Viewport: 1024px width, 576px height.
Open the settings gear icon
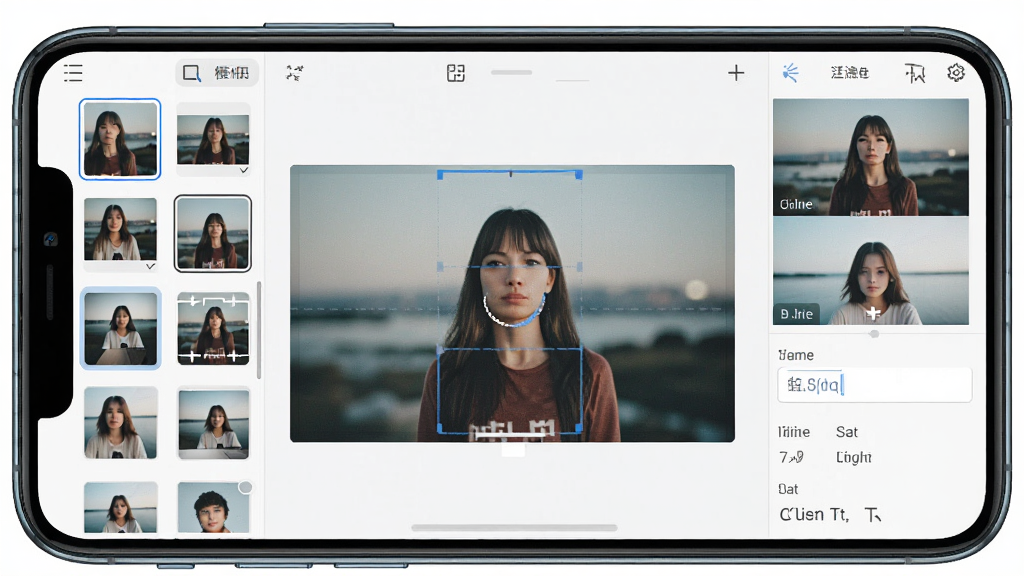(955, 72)
